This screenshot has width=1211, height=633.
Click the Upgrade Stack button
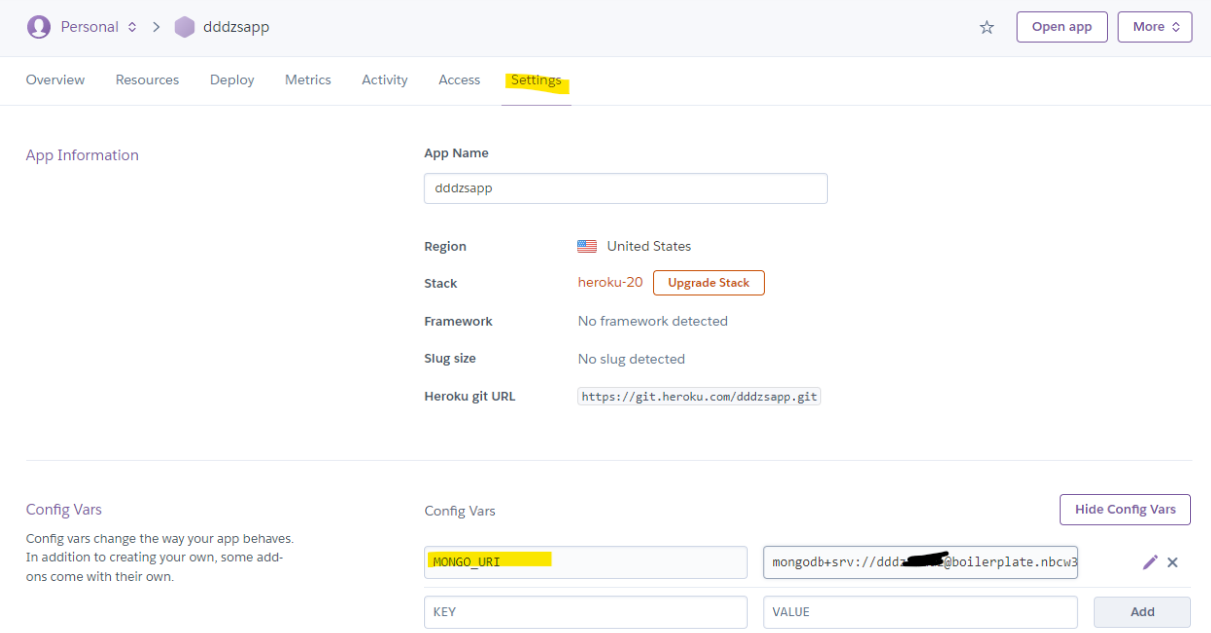[x=709, y=283]
